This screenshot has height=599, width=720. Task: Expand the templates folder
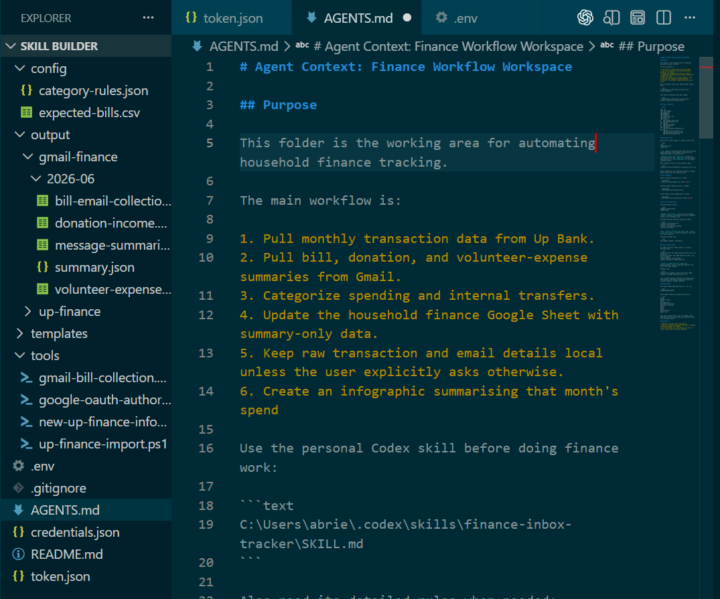click(20, 333)
